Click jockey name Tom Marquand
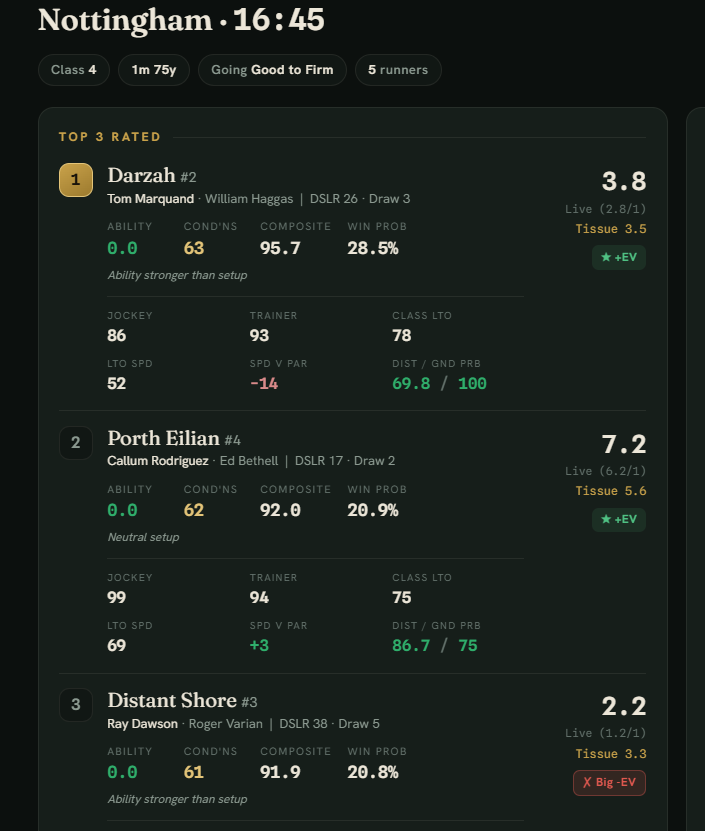705x831 pixels. tap(151, 199)
